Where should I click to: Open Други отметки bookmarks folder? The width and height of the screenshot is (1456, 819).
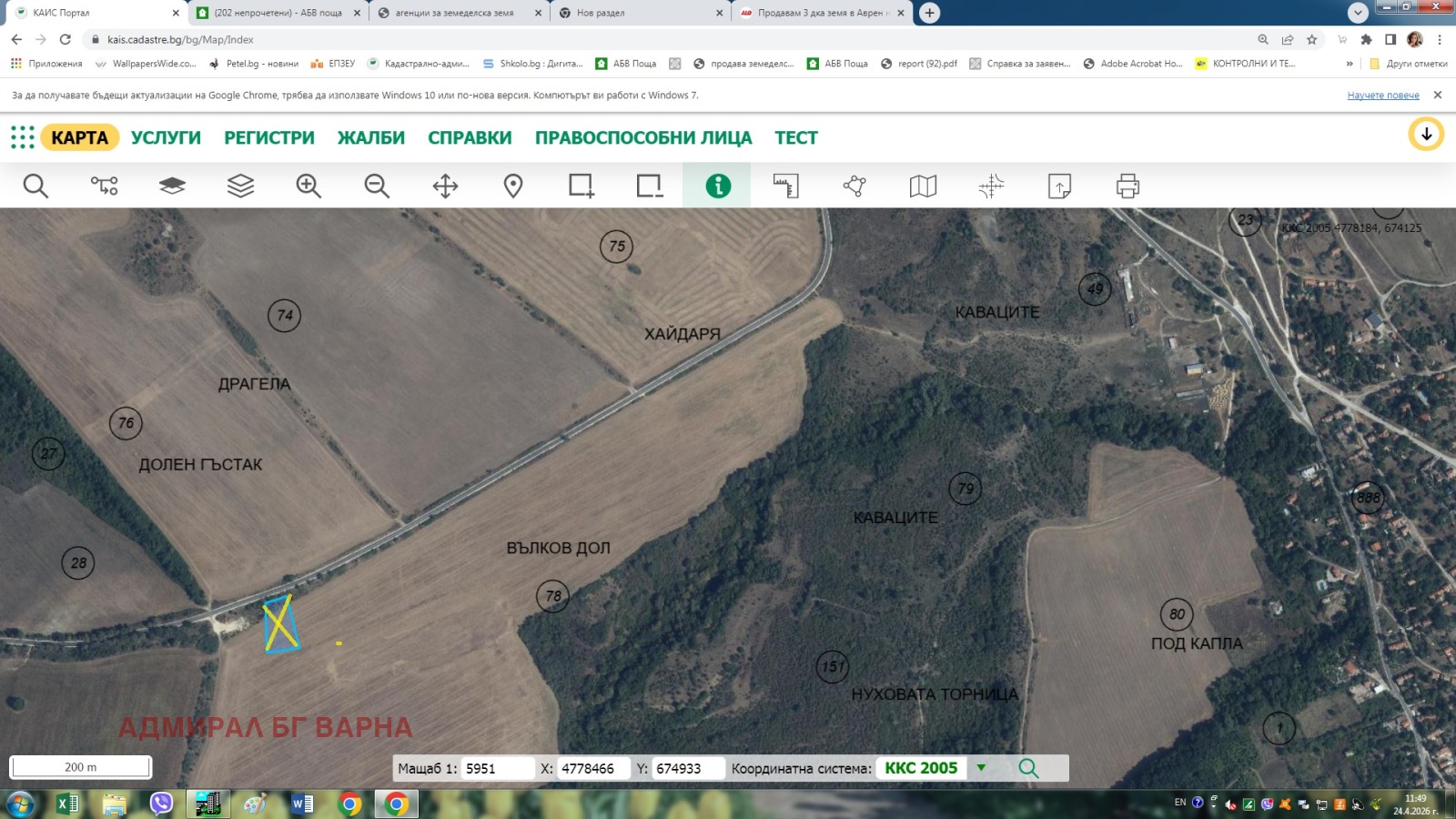click(x=1408, y=64)
